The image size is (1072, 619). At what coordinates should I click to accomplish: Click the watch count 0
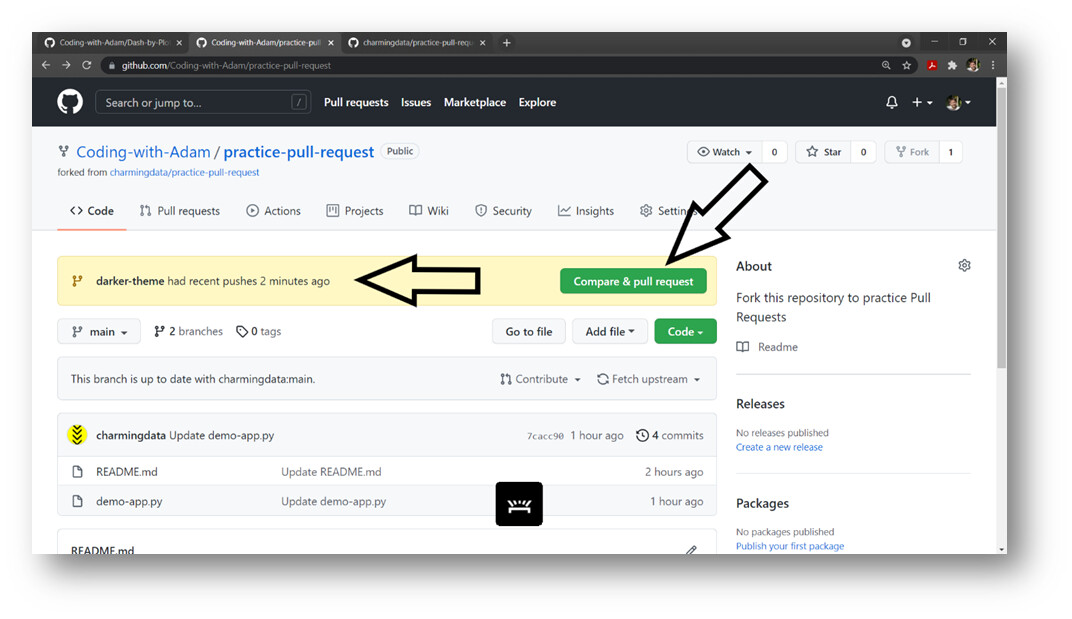(x=774, y=152)
